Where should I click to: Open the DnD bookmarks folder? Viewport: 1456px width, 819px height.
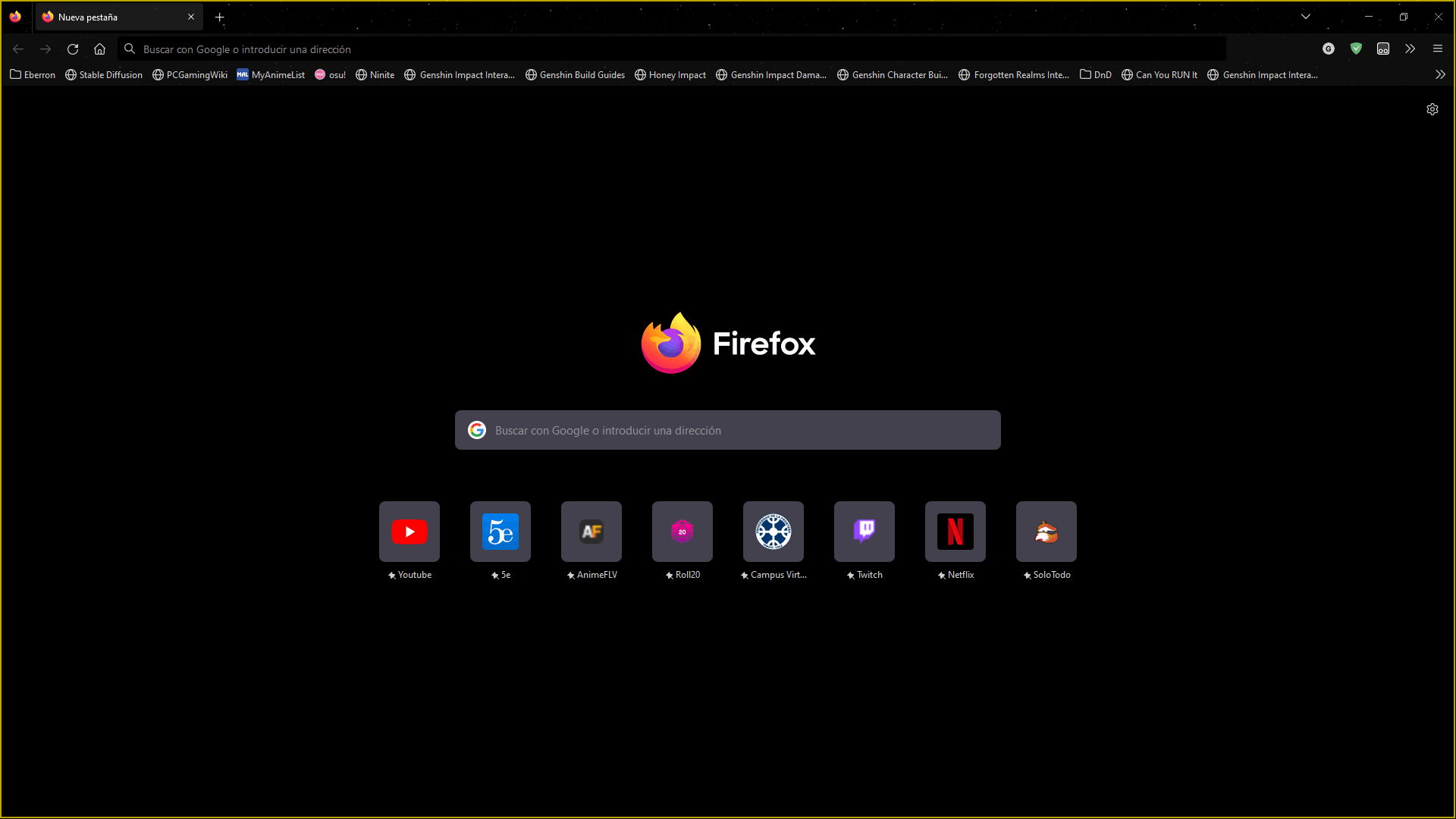tap(1096, 75)
